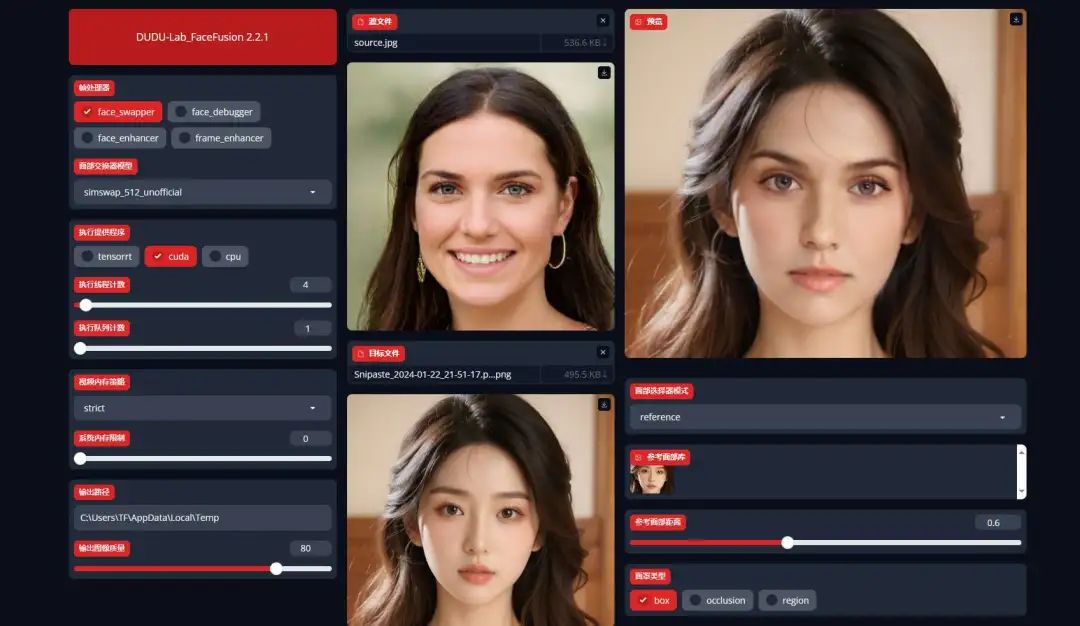The width and height of the screenshot is (1080, 626).
Task: Select the reference face thumbnail in the gallery
Action: coord(652,480)
